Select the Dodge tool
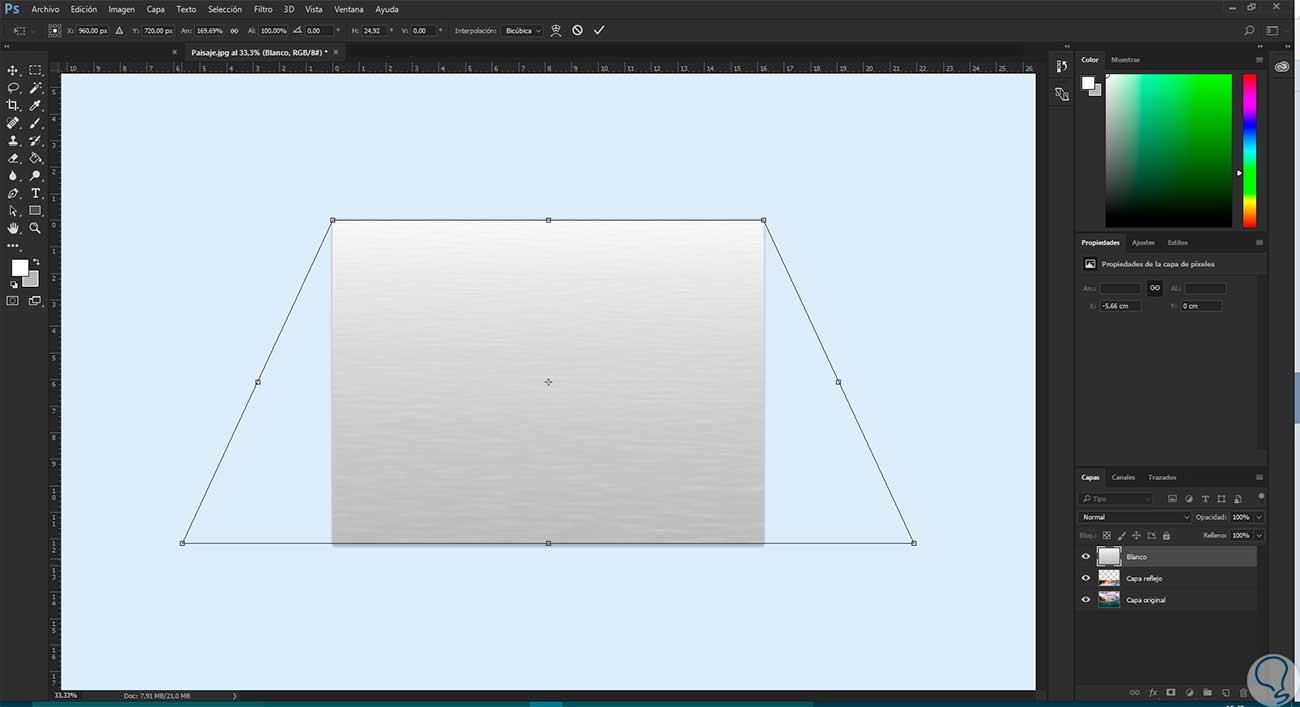Screen dimensions: 1300x707 35,176
